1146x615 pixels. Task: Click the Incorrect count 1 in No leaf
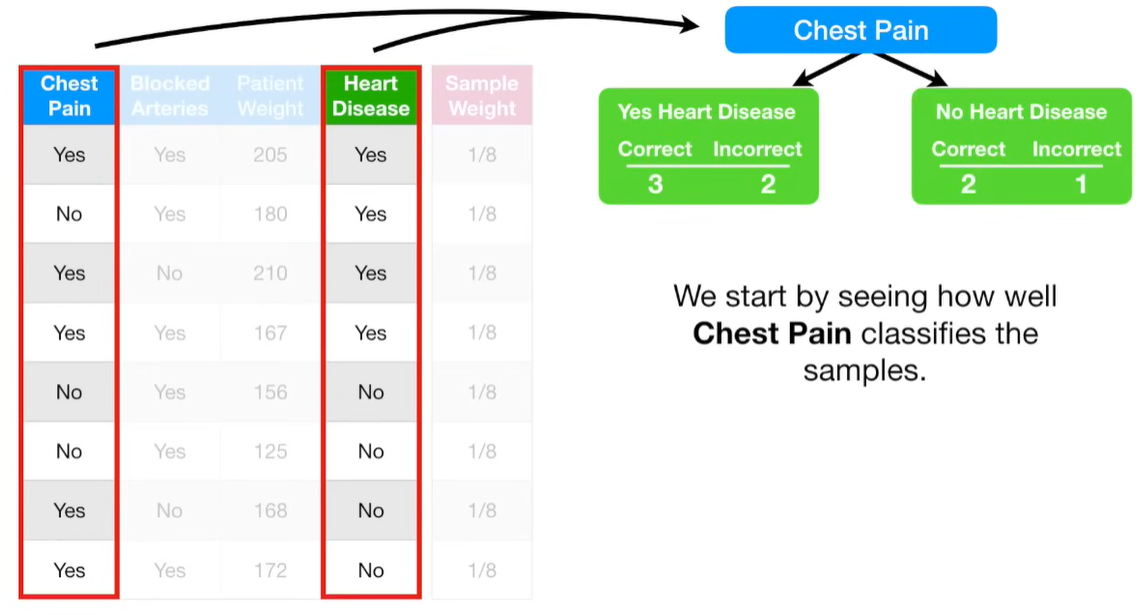(1080, 184)
